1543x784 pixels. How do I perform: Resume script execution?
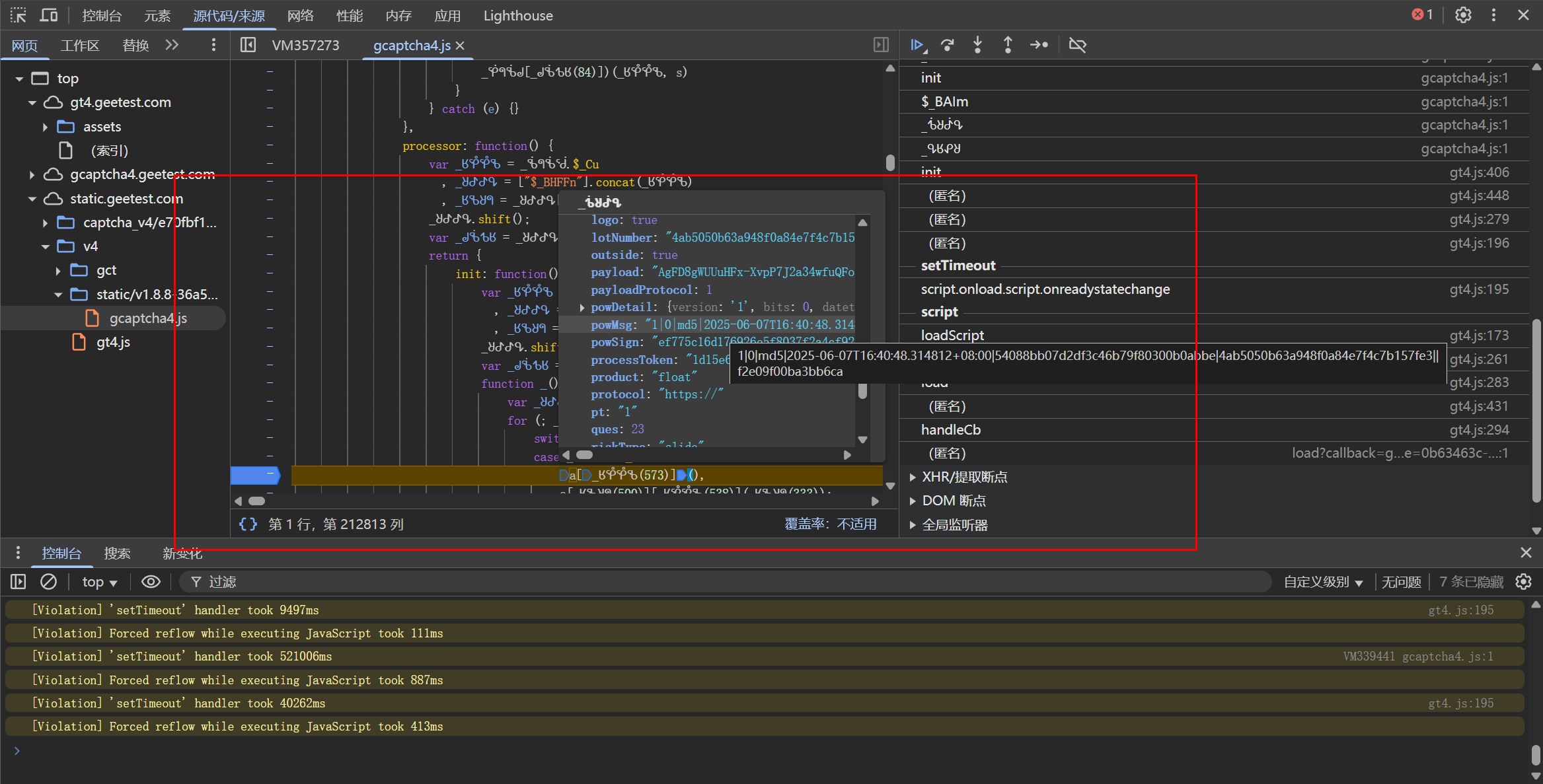click(917, 45)
